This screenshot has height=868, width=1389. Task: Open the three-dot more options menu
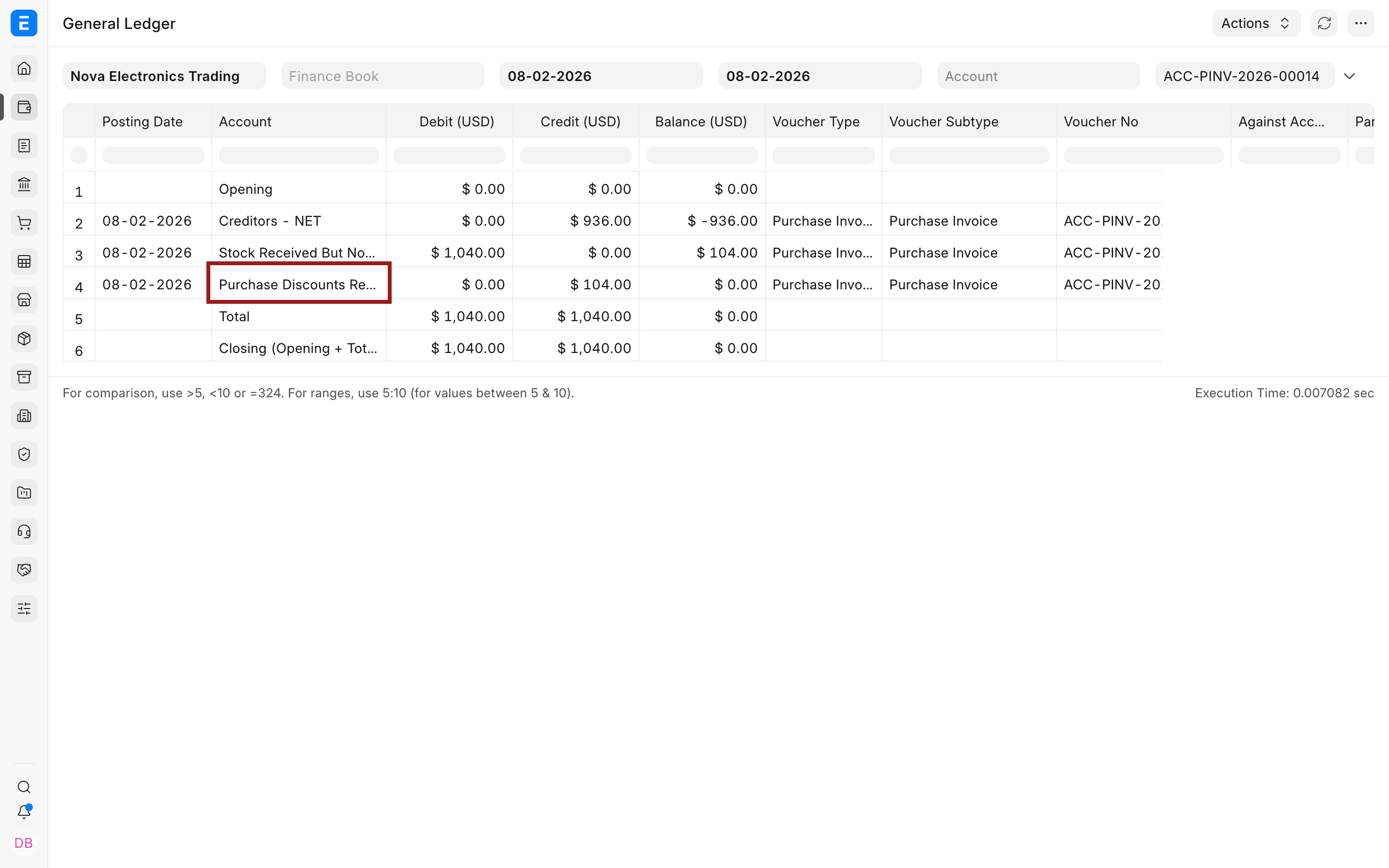tap(1361, 24)
